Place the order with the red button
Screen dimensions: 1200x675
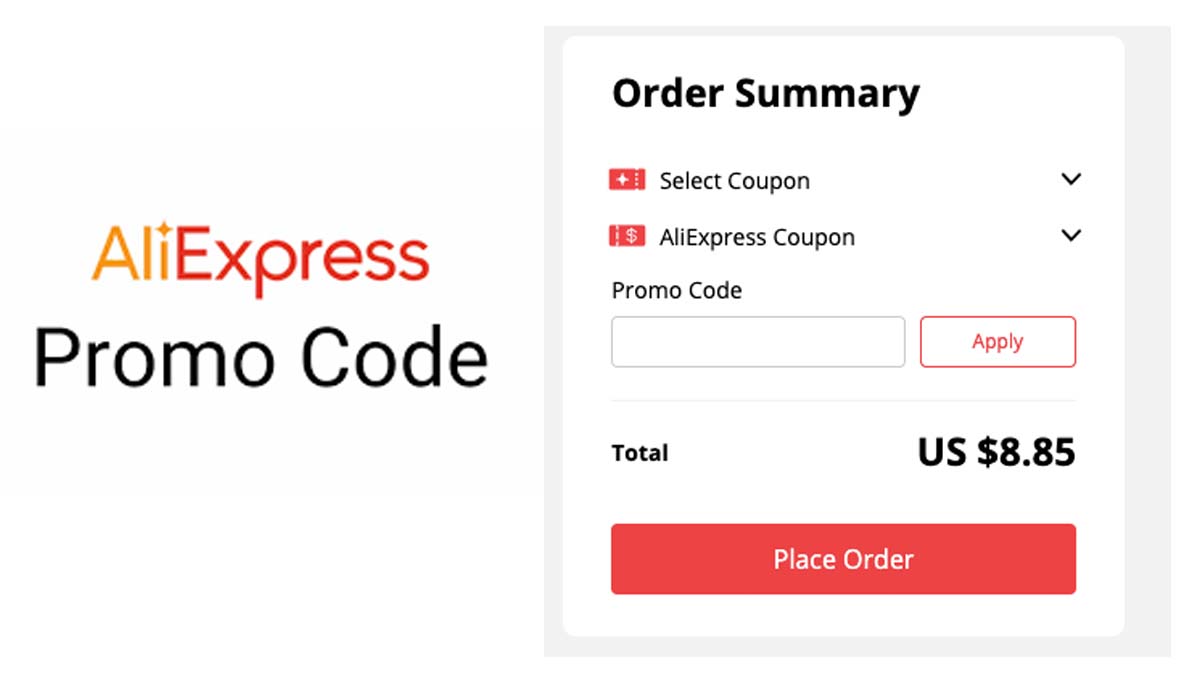(843, 559)
